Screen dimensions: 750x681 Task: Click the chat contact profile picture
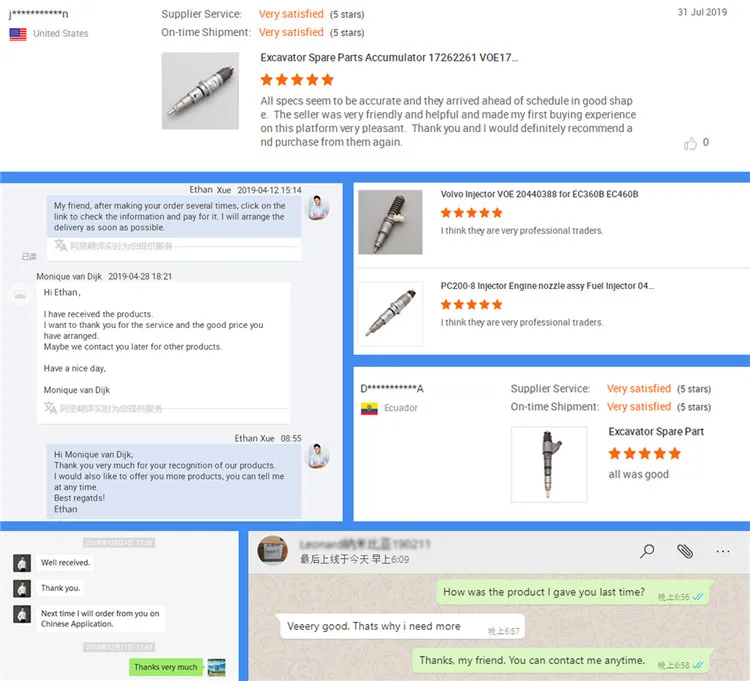(x=273, y=550)
